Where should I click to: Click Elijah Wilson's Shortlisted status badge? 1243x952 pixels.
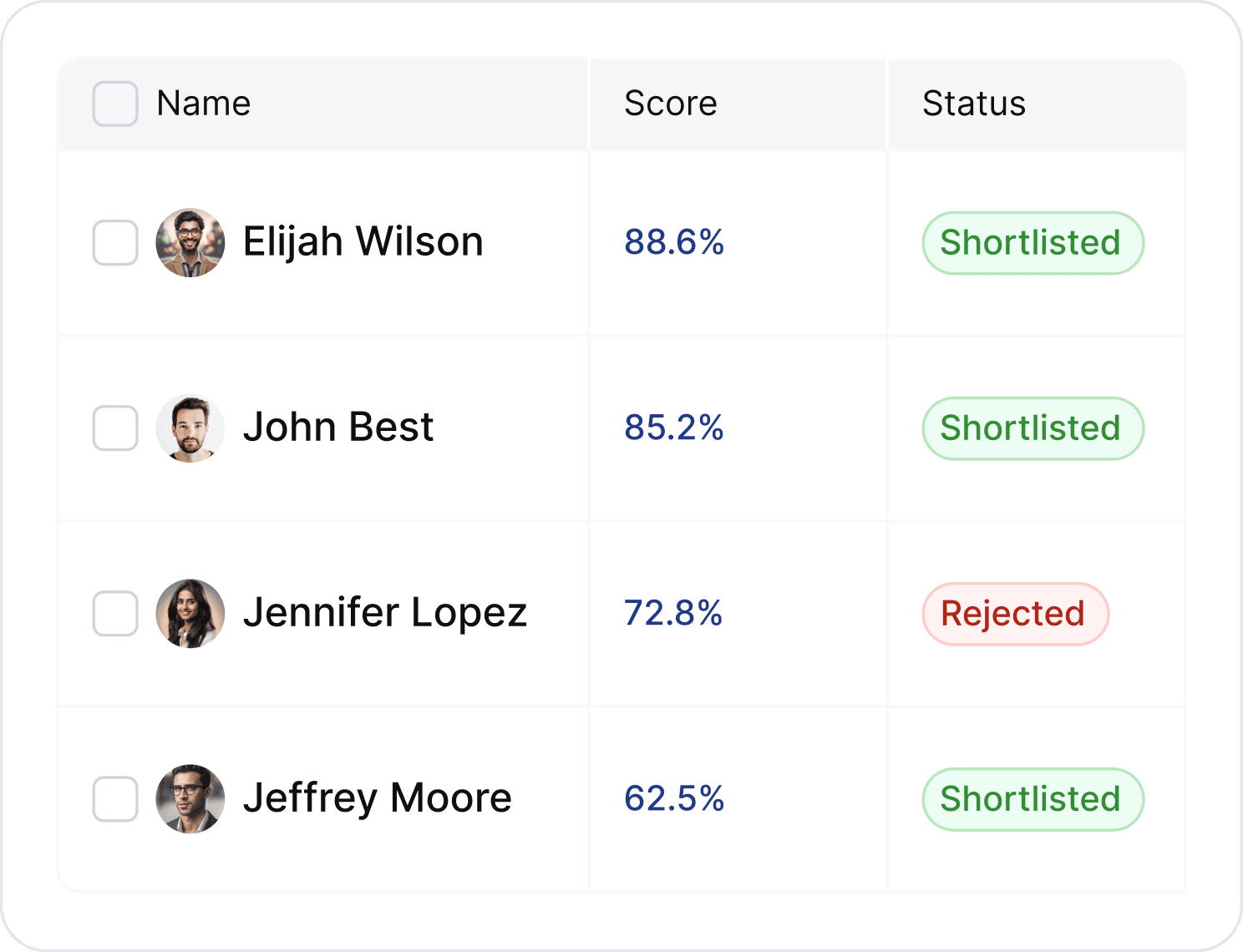pos(1032,243)
